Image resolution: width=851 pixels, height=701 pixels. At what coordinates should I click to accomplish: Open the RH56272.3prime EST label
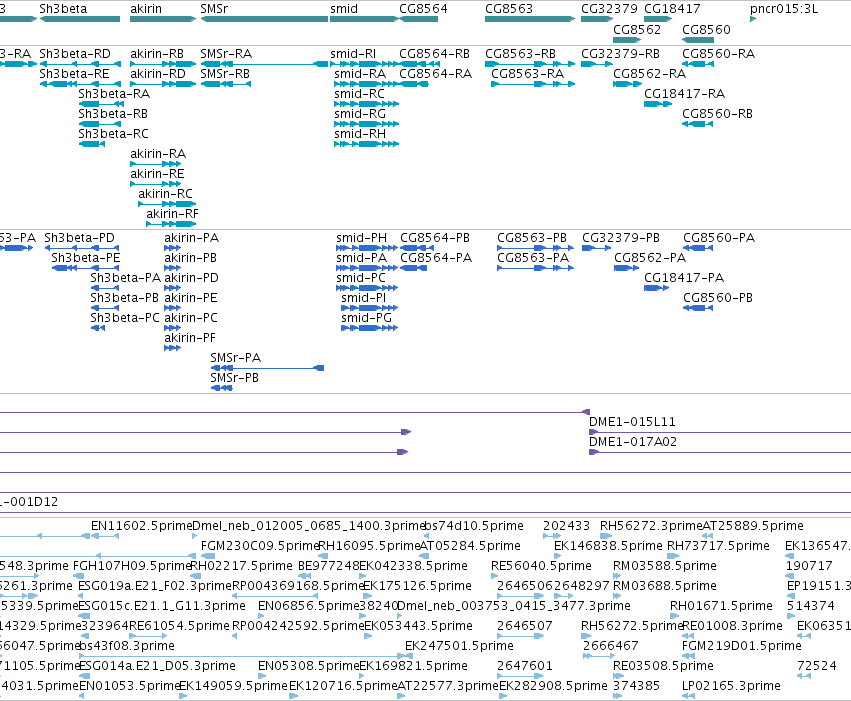tap(651, 526)
